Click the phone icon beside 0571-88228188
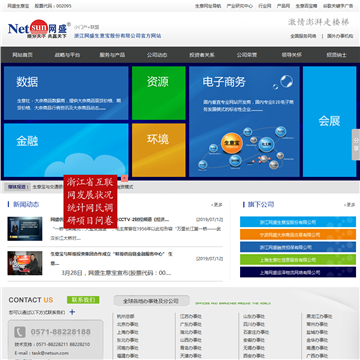 tap(20, 332)
